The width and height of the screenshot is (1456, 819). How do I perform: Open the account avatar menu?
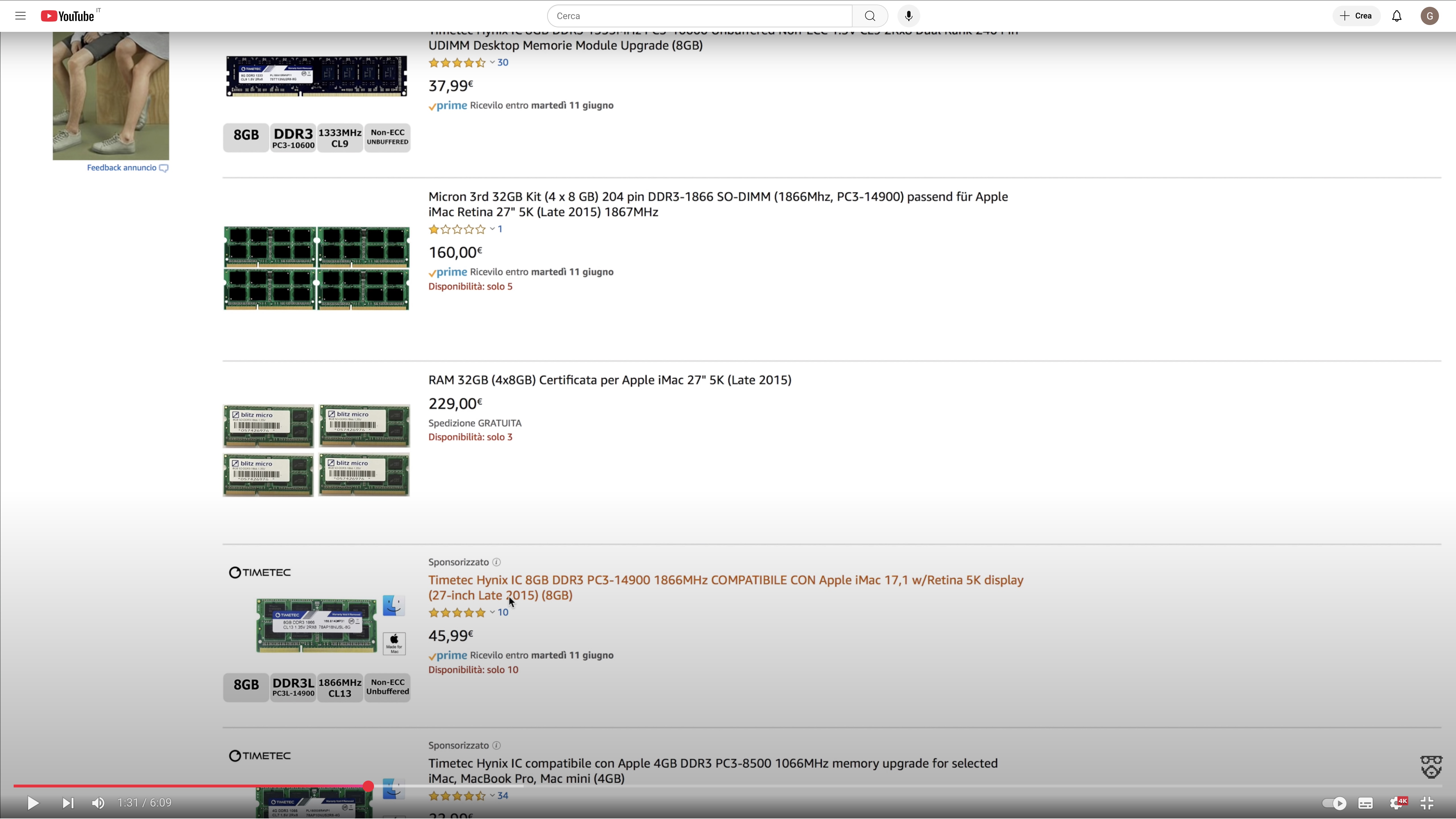[1430, 16]
